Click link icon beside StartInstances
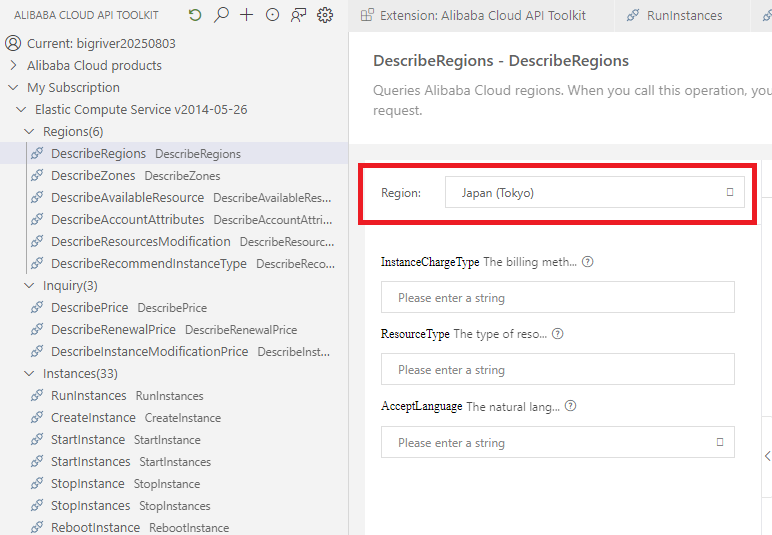This screenshot has width=772, height=535. [x=37, y=462]
